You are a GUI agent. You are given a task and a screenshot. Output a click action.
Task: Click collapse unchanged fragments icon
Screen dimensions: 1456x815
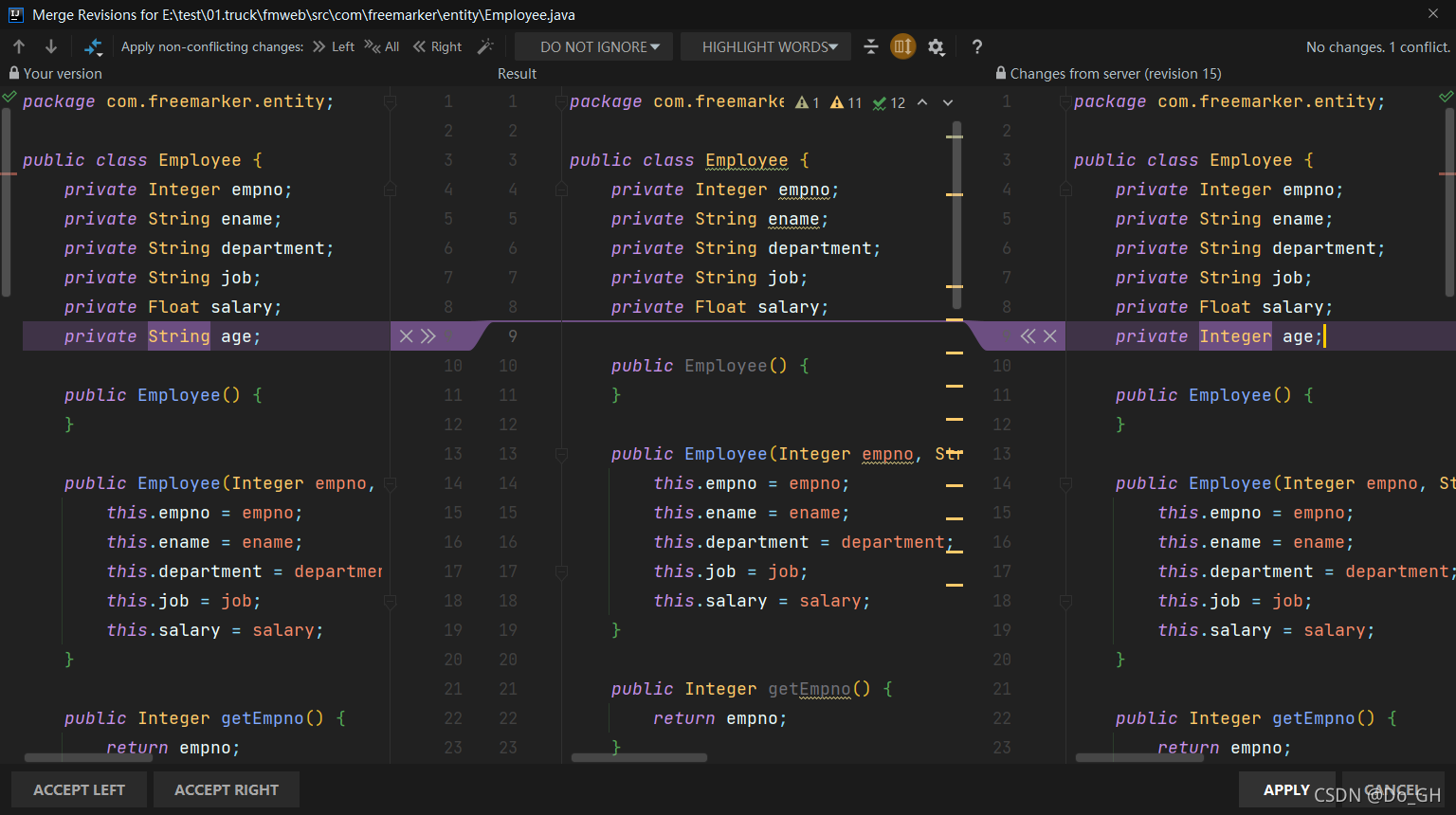tap(871, 46)
